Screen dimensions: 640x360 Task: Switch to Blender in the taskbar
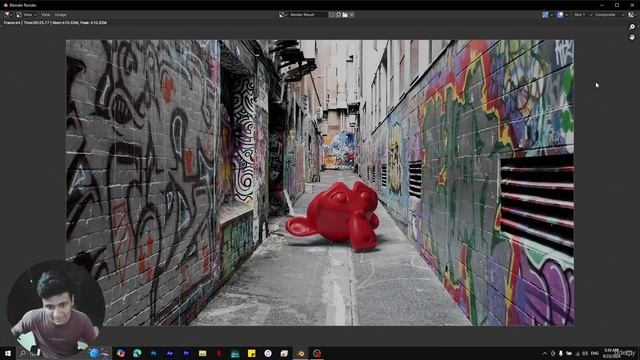pyautogui.click(x=300, y=353)
